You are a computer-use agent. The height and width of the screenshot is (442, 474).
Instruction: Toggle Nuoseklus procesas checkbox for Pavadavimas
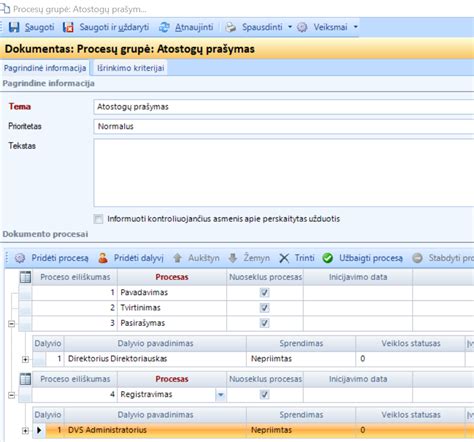click(264, 293)
